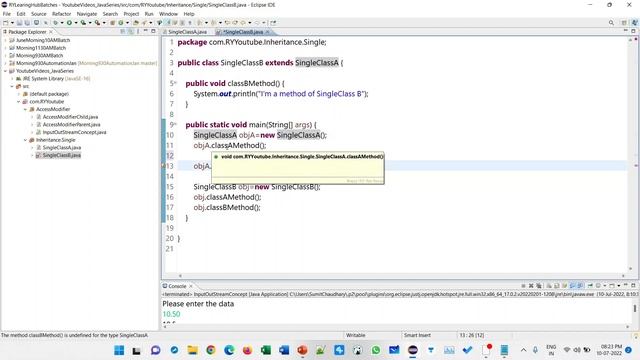Close the SingleClassB.java editor tab
This screenshot has width=640, height=360.
[x=267, y=32]
